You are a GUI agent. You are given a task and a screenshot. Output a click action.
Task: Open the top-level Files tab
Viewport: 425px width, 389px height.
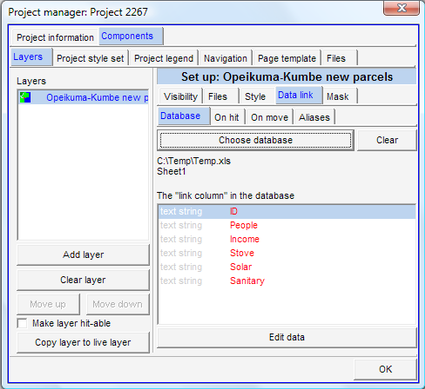[339, 58]
